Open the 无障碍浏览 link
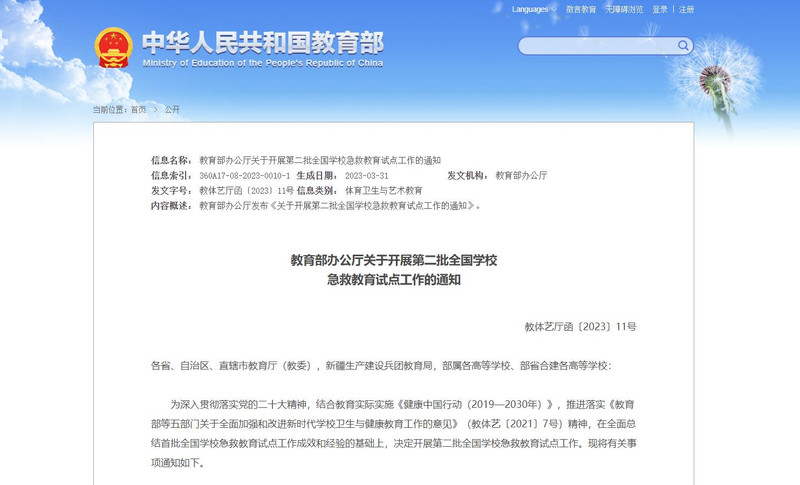 (624, 9)
